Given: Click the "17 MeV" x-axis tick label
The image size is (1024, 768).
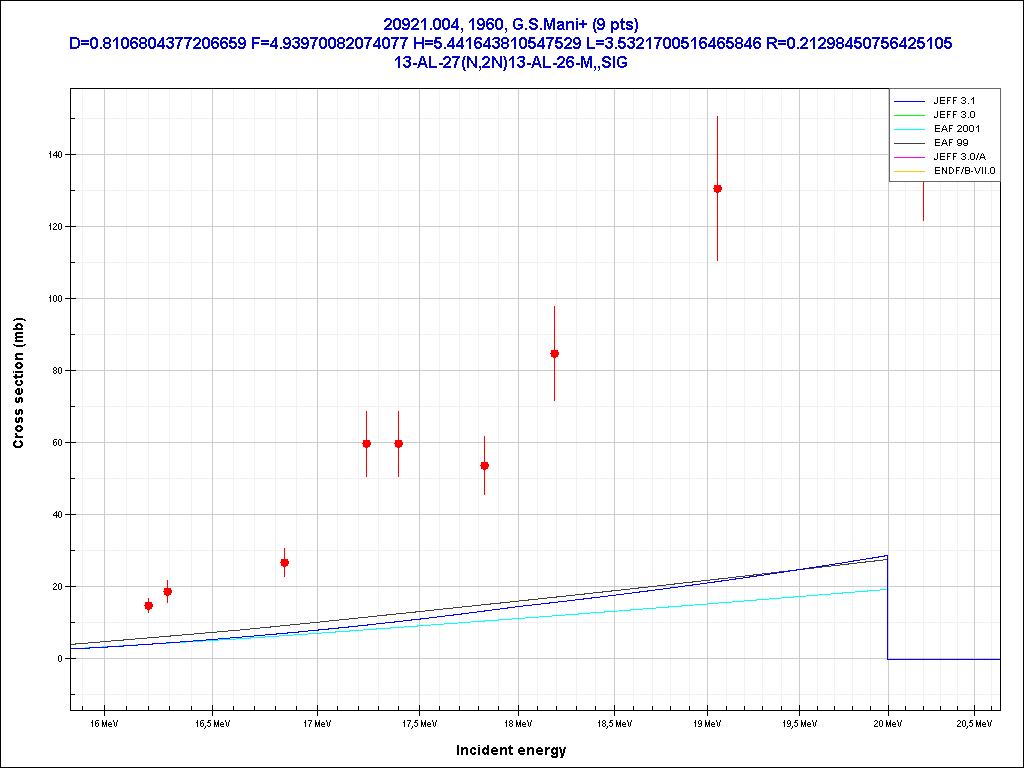Looking at the screenshot, I should coord(317,722).
